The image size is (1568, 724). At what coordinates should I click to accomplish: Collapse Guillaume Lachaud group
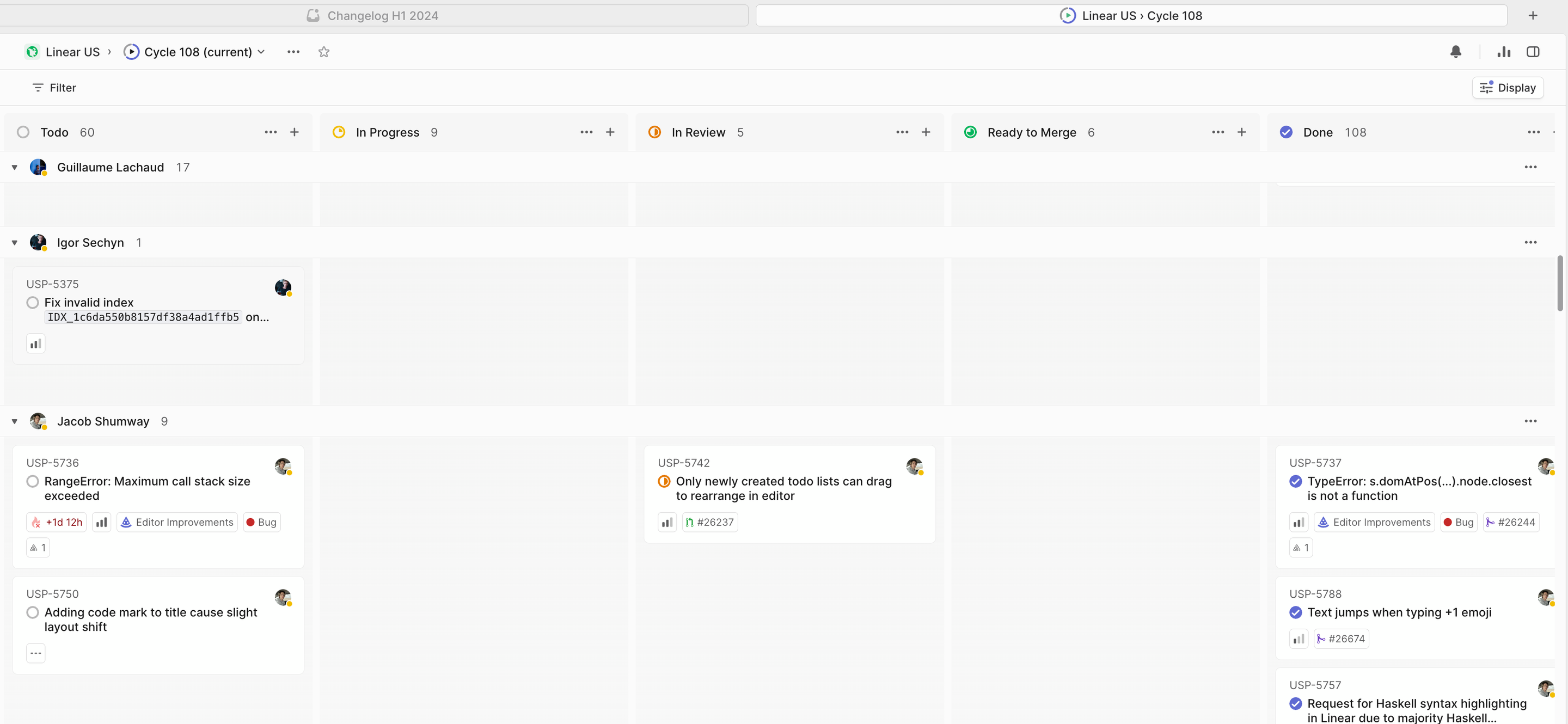(15, 167)
